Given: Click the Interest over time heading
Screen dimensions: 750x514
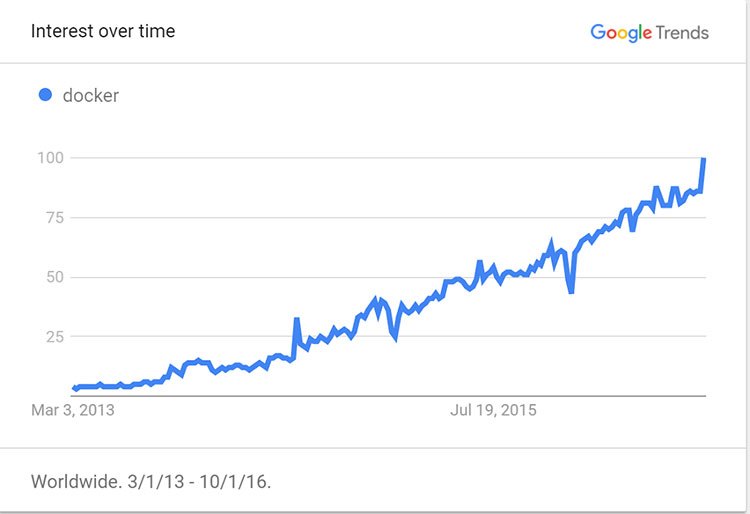Looking at the screenshot, I should [x=103, y=31].
